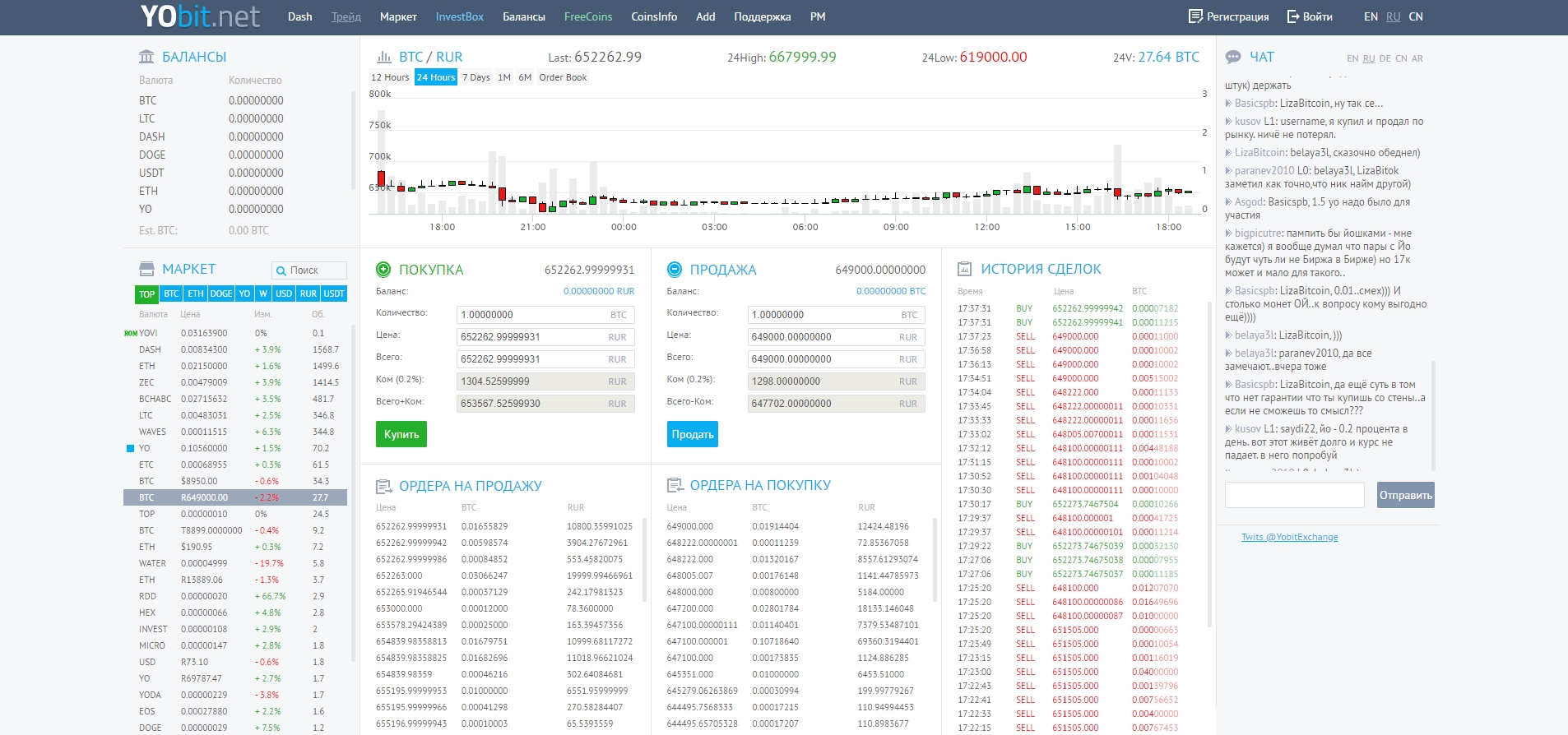Click the blue Продать button

[693, 434]
